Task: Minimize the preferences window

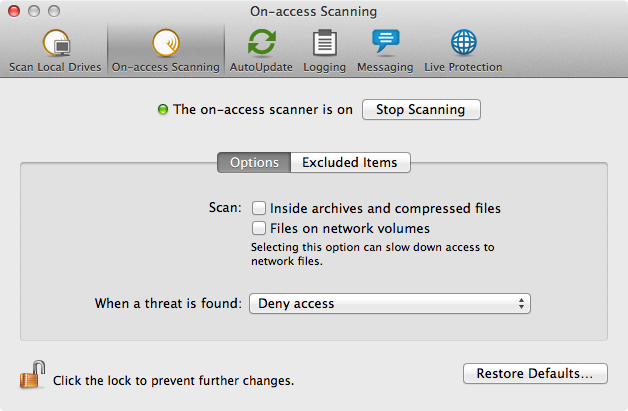Action: pyautogui.click(x=34, y=11)
